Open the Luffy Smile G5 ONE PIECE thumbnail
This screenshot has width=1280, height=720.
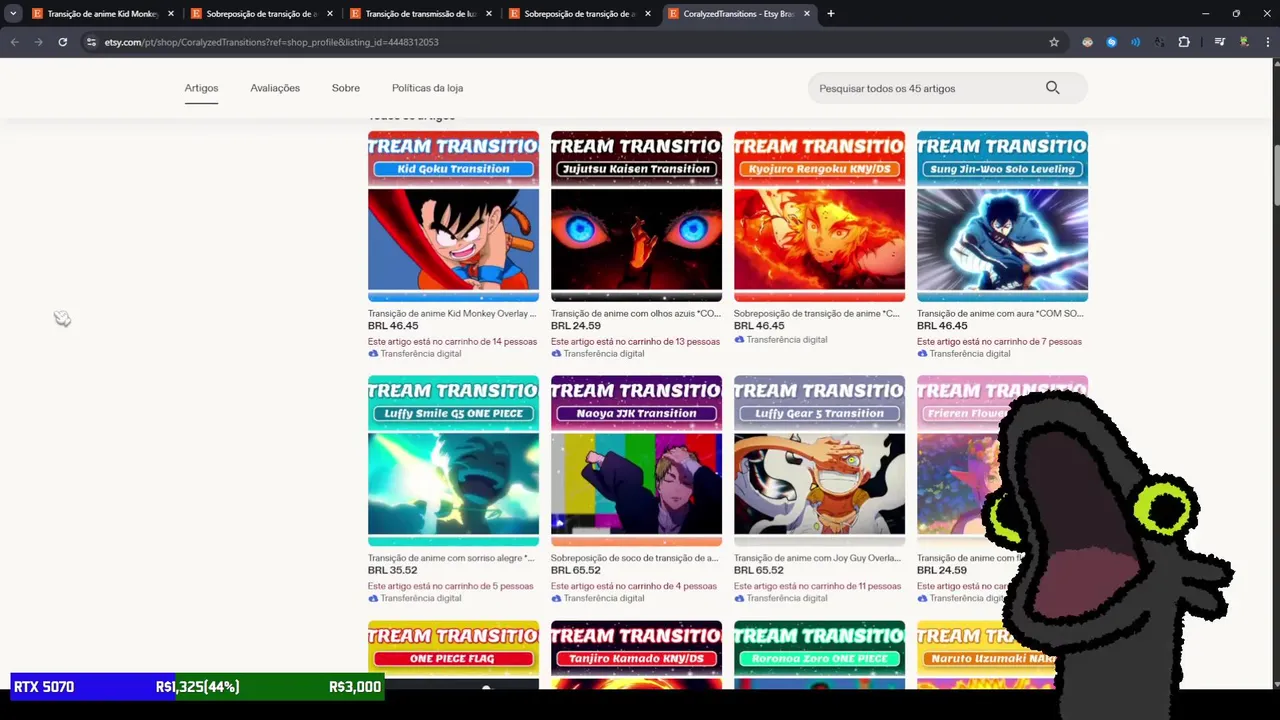[x=453, y=461]
